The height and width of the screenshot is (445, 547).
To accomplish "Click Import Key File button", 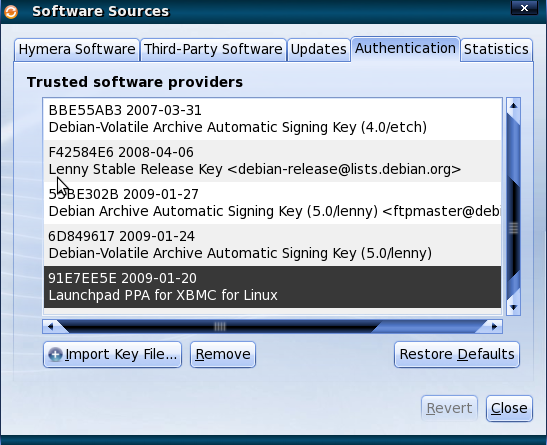I will [112, 354].
